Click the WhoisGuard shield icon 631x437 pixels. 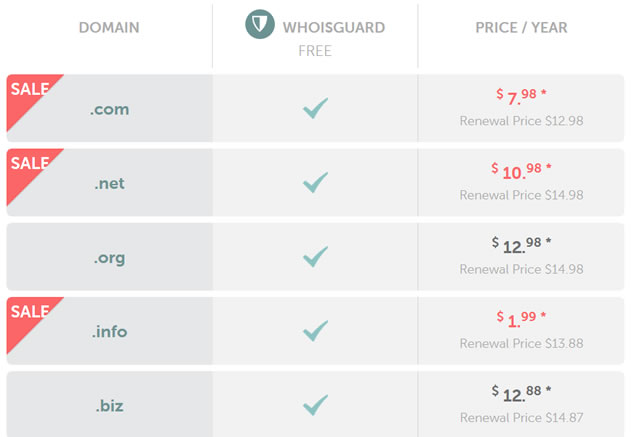point(260,25)
